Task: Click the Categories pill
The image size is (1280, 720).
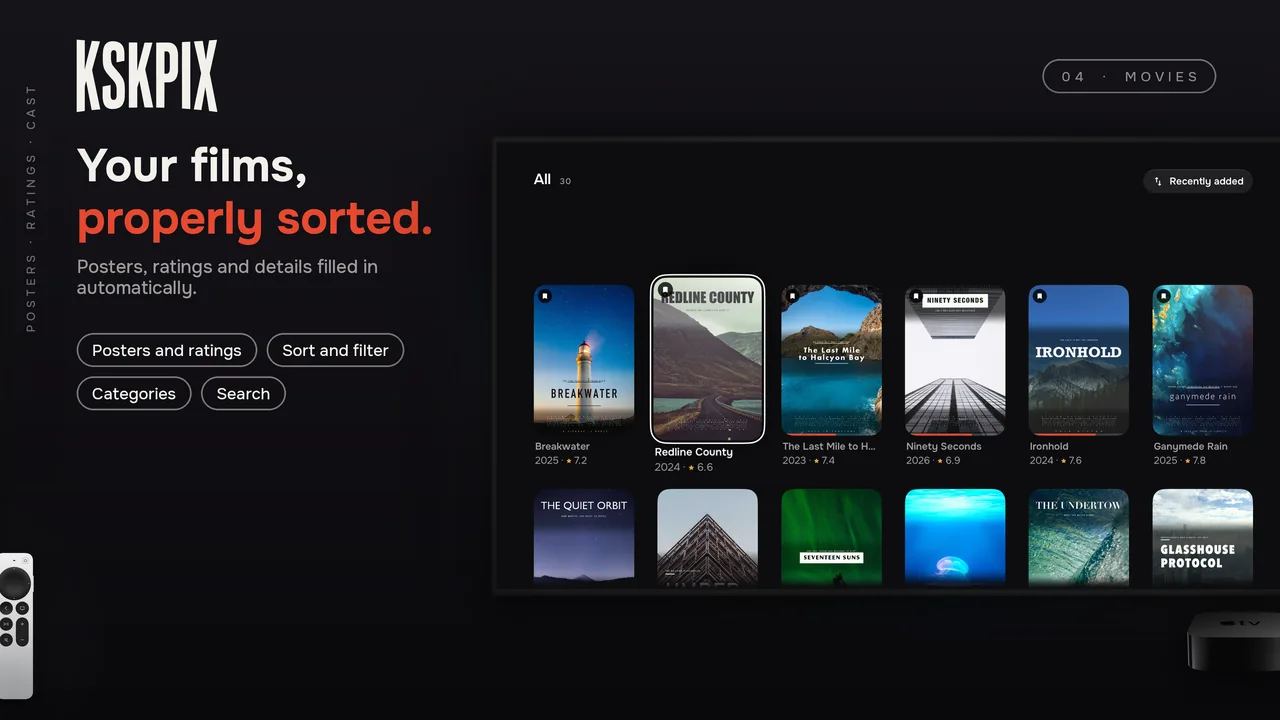Action: [134, 393]
